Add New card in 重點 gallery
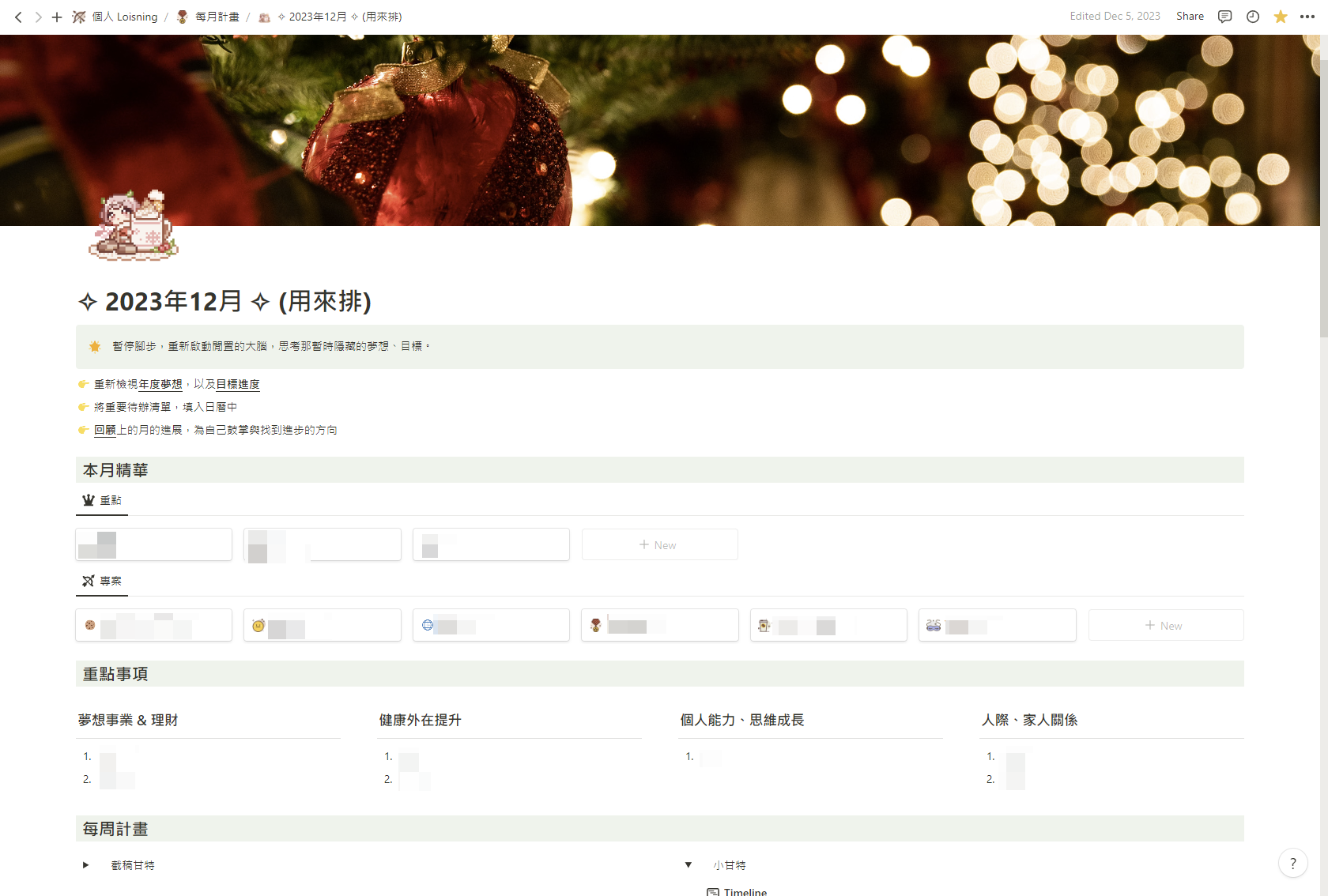Viewport: 1328px width, 896px height. 660,545
